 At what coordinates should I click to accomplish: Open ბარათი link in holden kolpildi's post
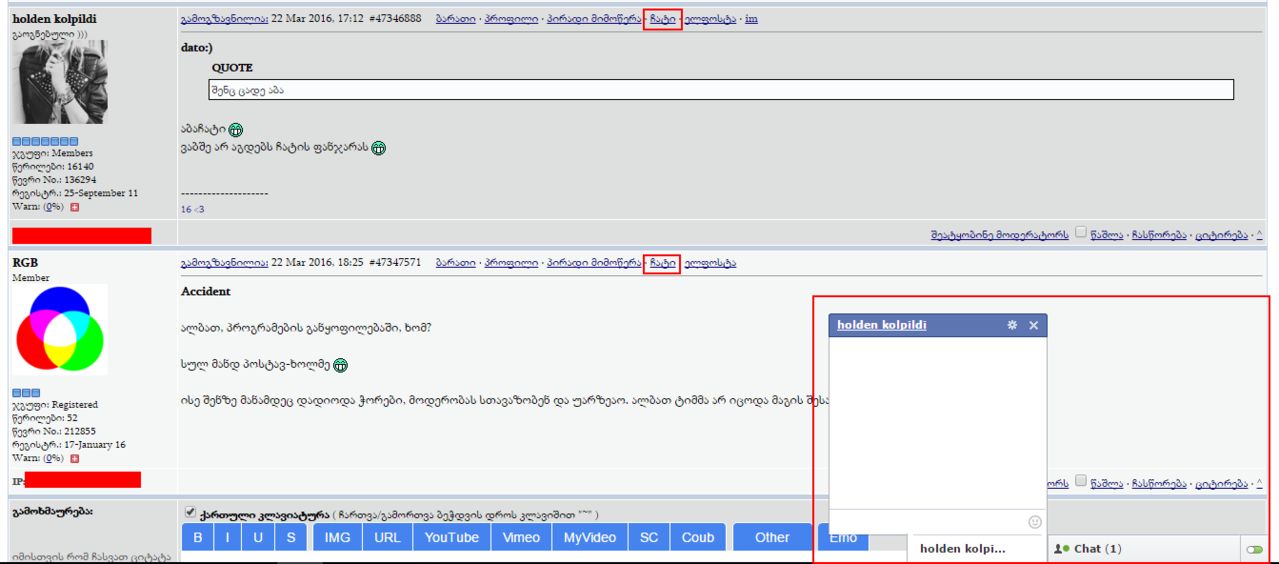[455, 19]
